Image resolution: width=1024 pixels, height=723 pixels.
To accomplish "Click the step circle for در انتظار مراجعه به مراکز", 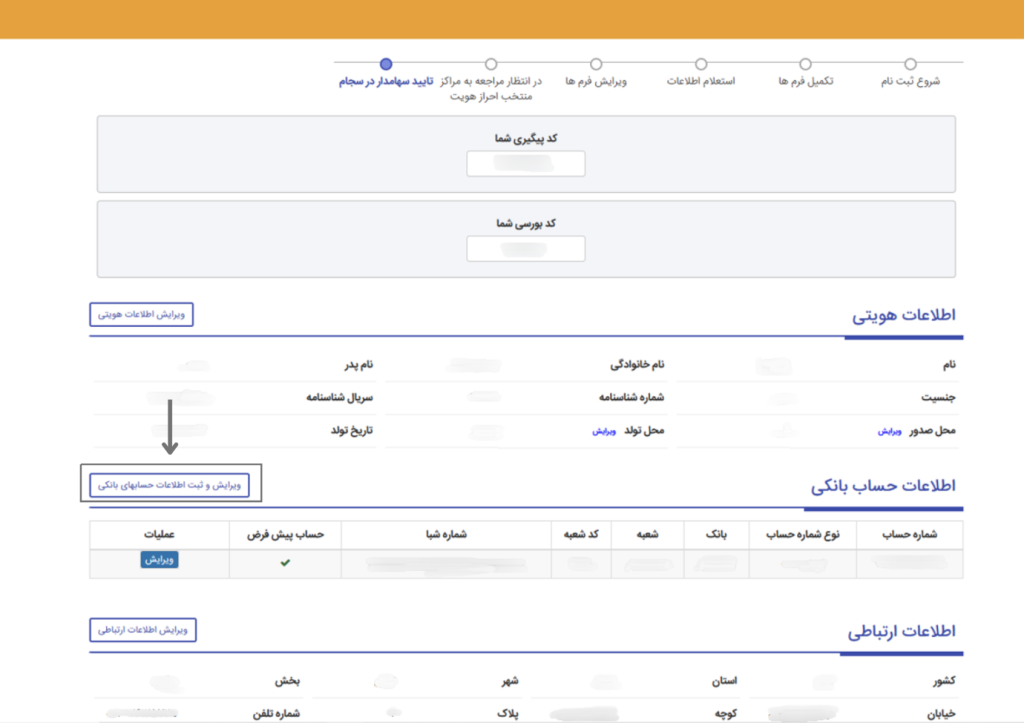I will coord(491,64).
